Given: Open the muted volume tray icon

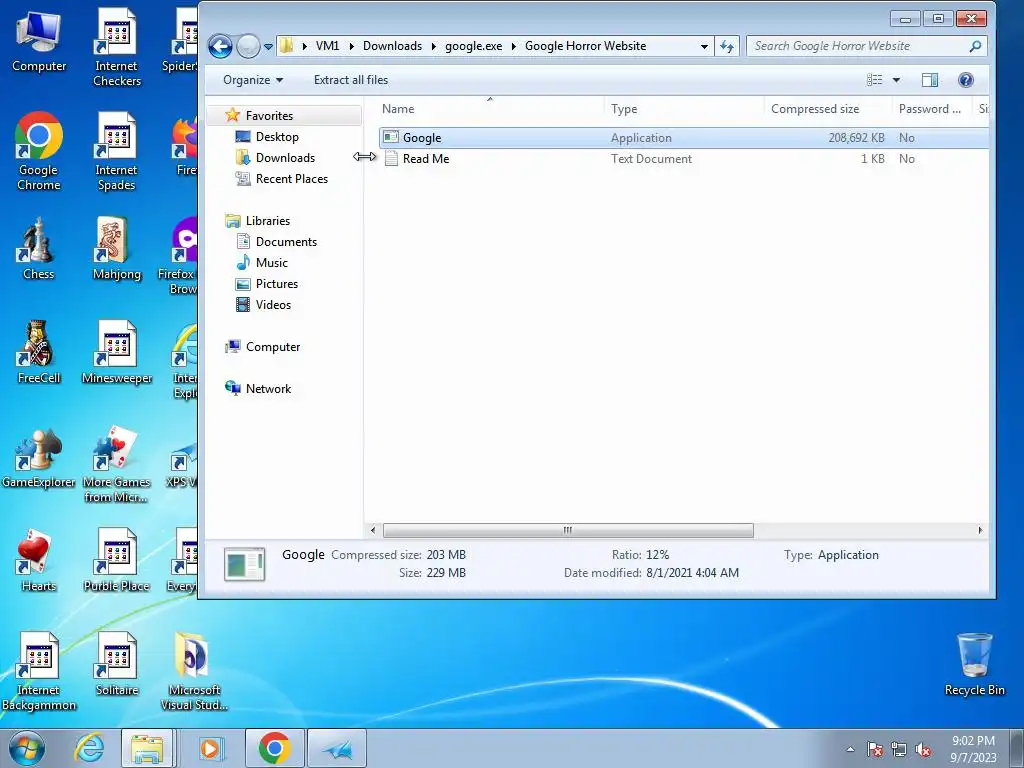Looking at the screenshot, I should (x=923, y=750).
